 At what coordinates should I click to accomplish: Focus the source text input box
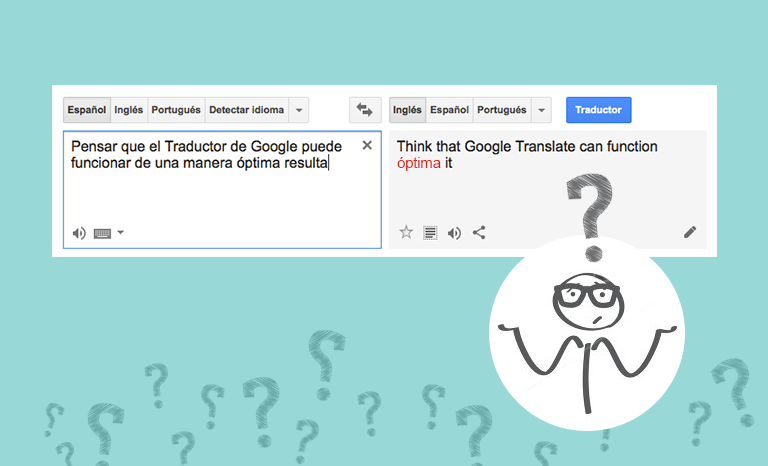tap(222, 190)
